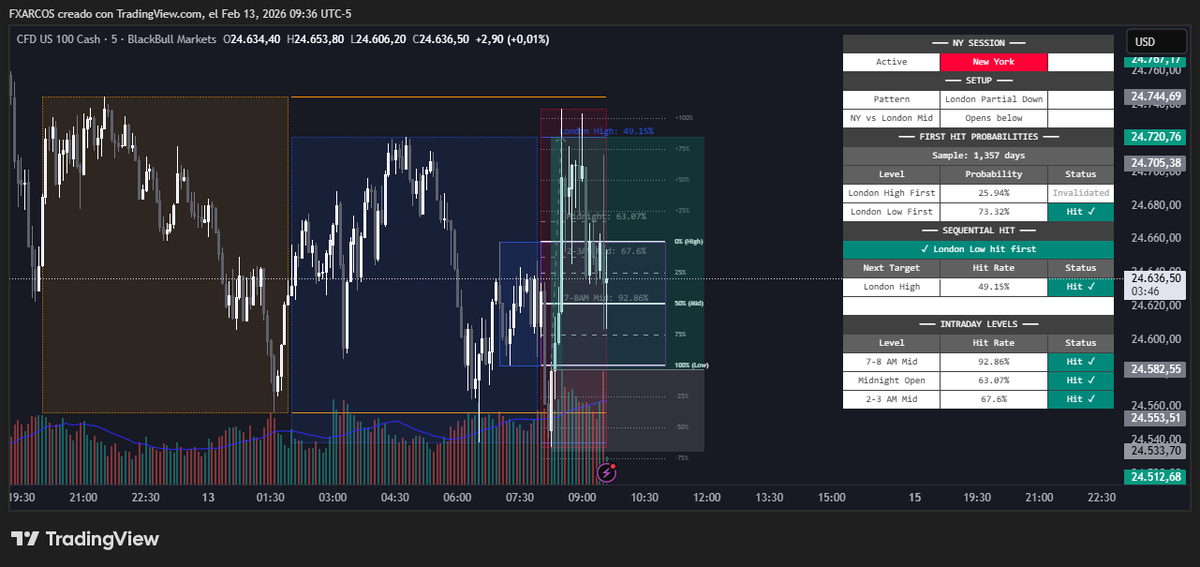Click the green 24.720,76 price label
This screenshot has width=1200, height=567.
pos(1155,137)
